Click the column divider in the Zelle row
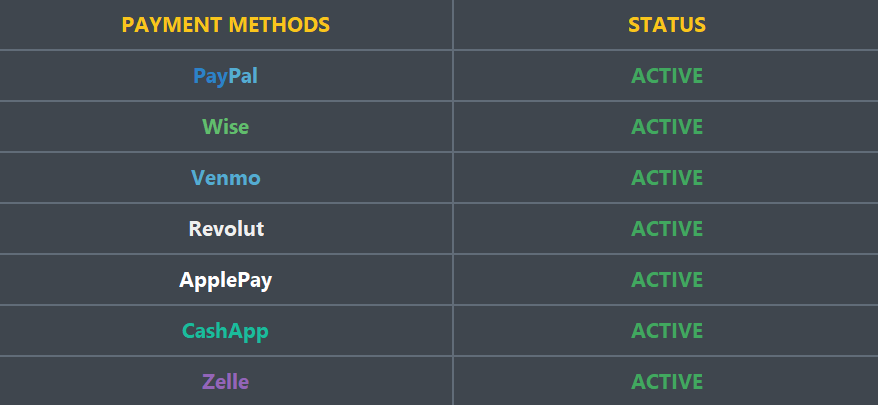Viewport: 878px width, 405px height. [453, 382]
